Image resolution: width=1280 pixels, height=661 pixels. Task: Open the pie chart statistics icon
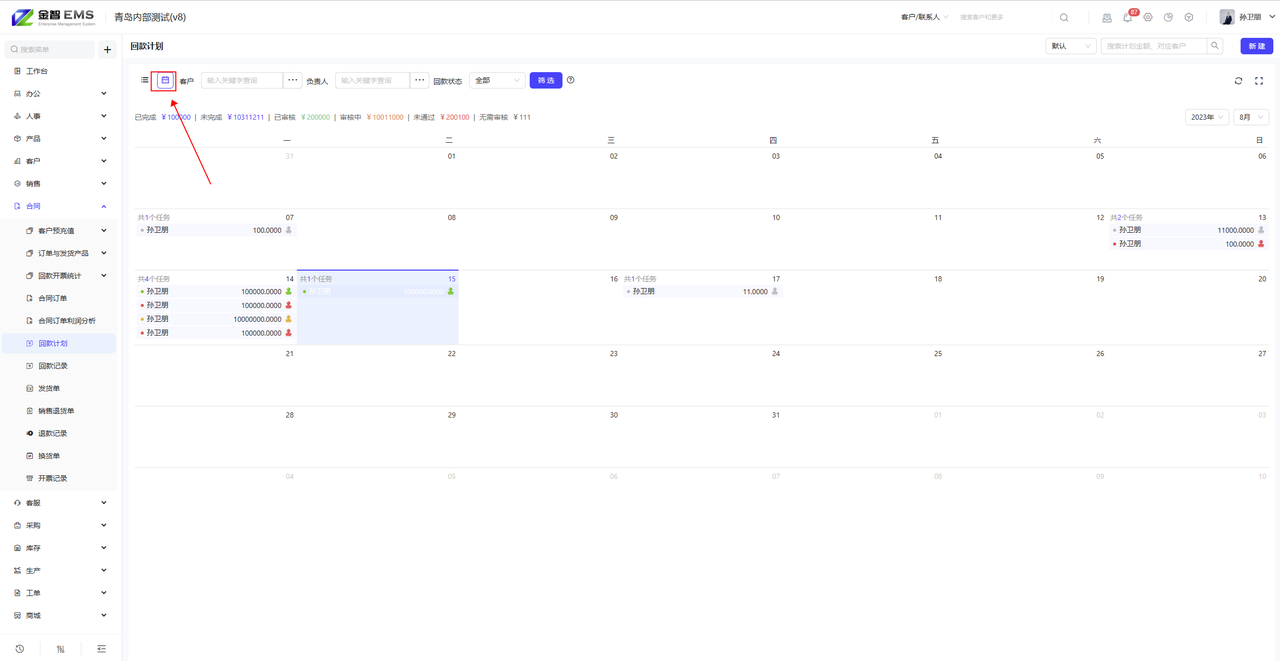(1168, 17)
